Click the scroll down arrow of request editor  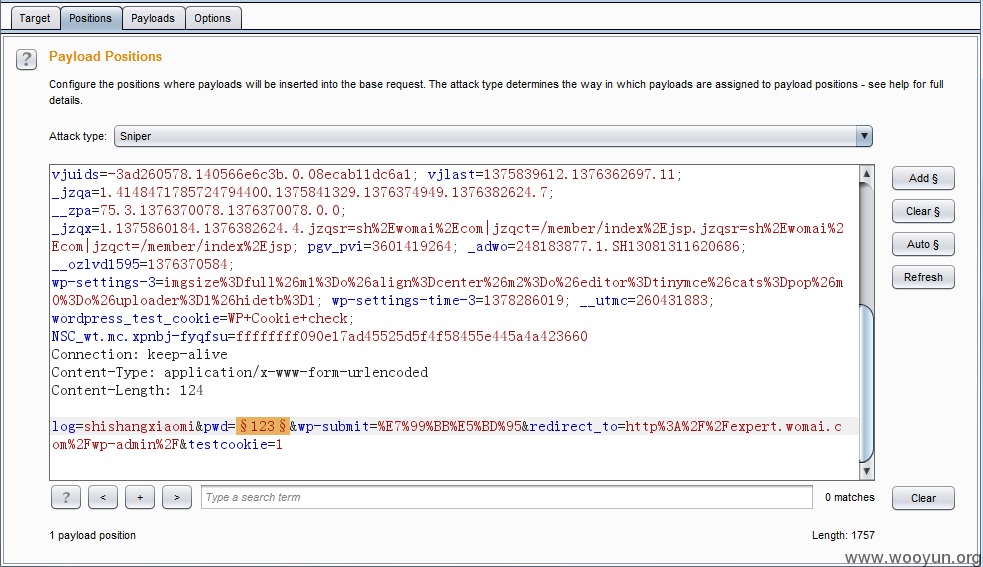pyautogui.click(x=866, y=472)
